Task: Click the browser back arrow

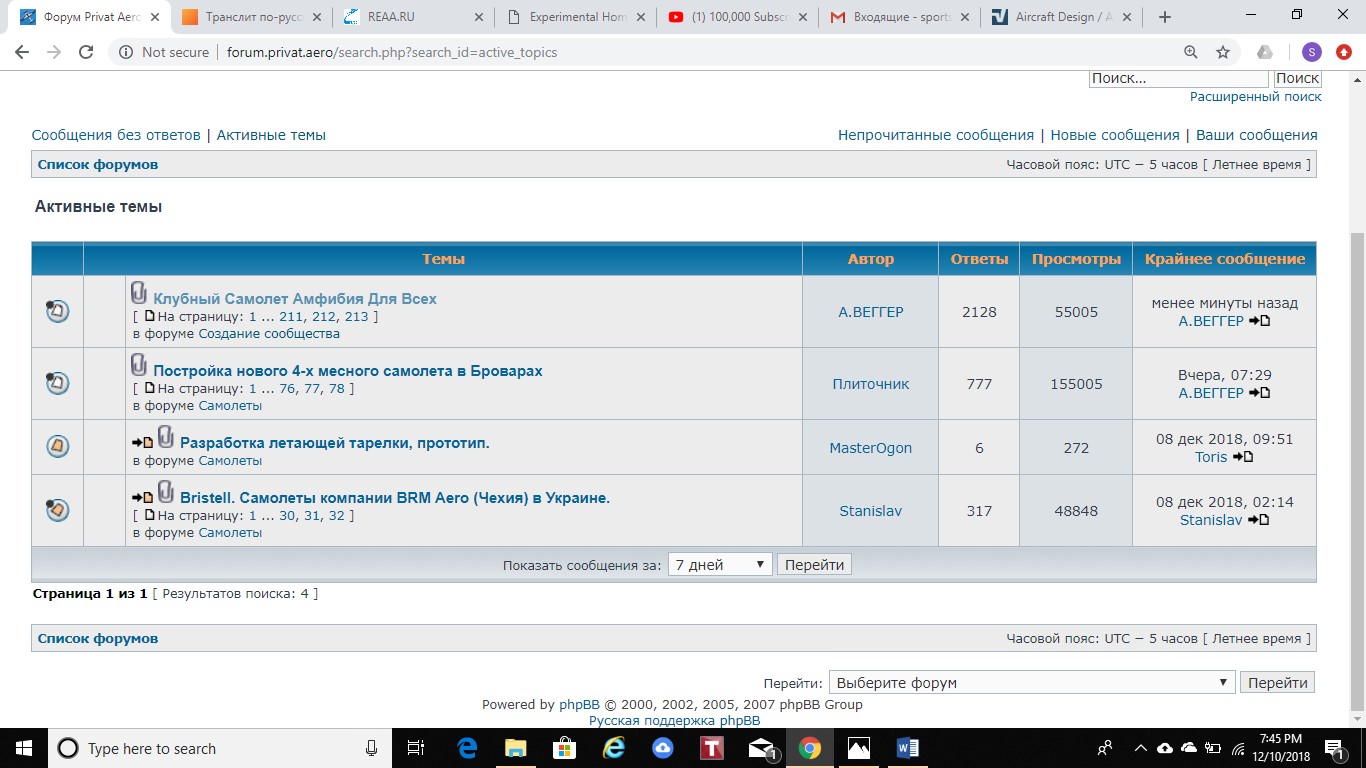Action: coord(24,52)
